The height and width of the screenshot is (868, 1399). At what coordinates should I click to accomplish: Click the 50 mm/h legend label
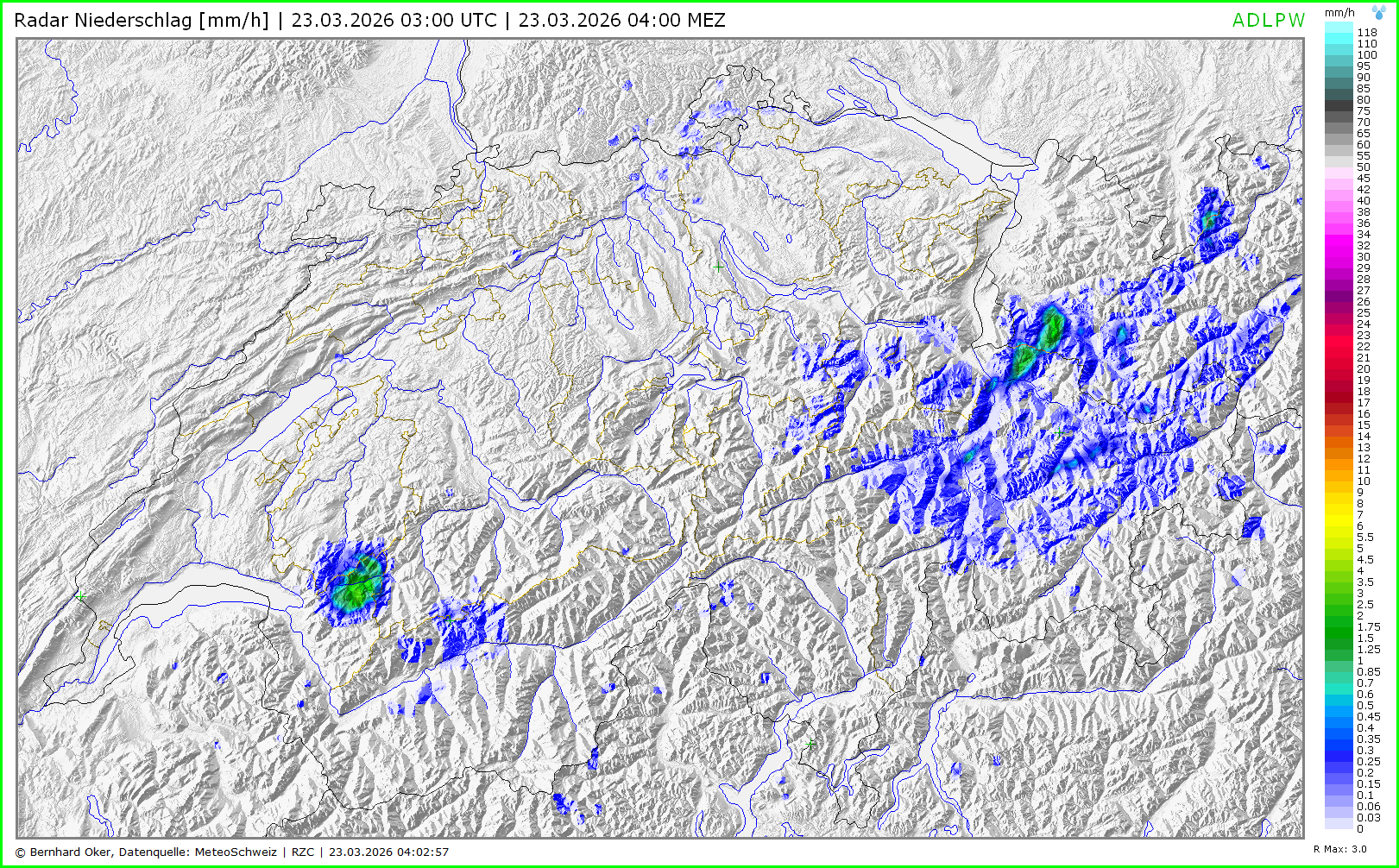point(1364,167)
